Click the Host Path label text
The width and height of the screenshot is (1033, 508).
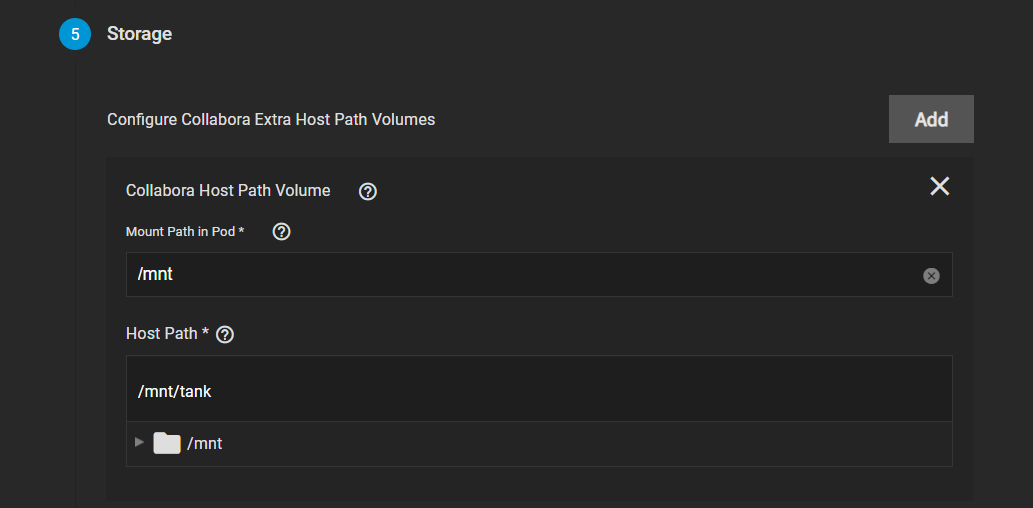(x=168, y=334)
